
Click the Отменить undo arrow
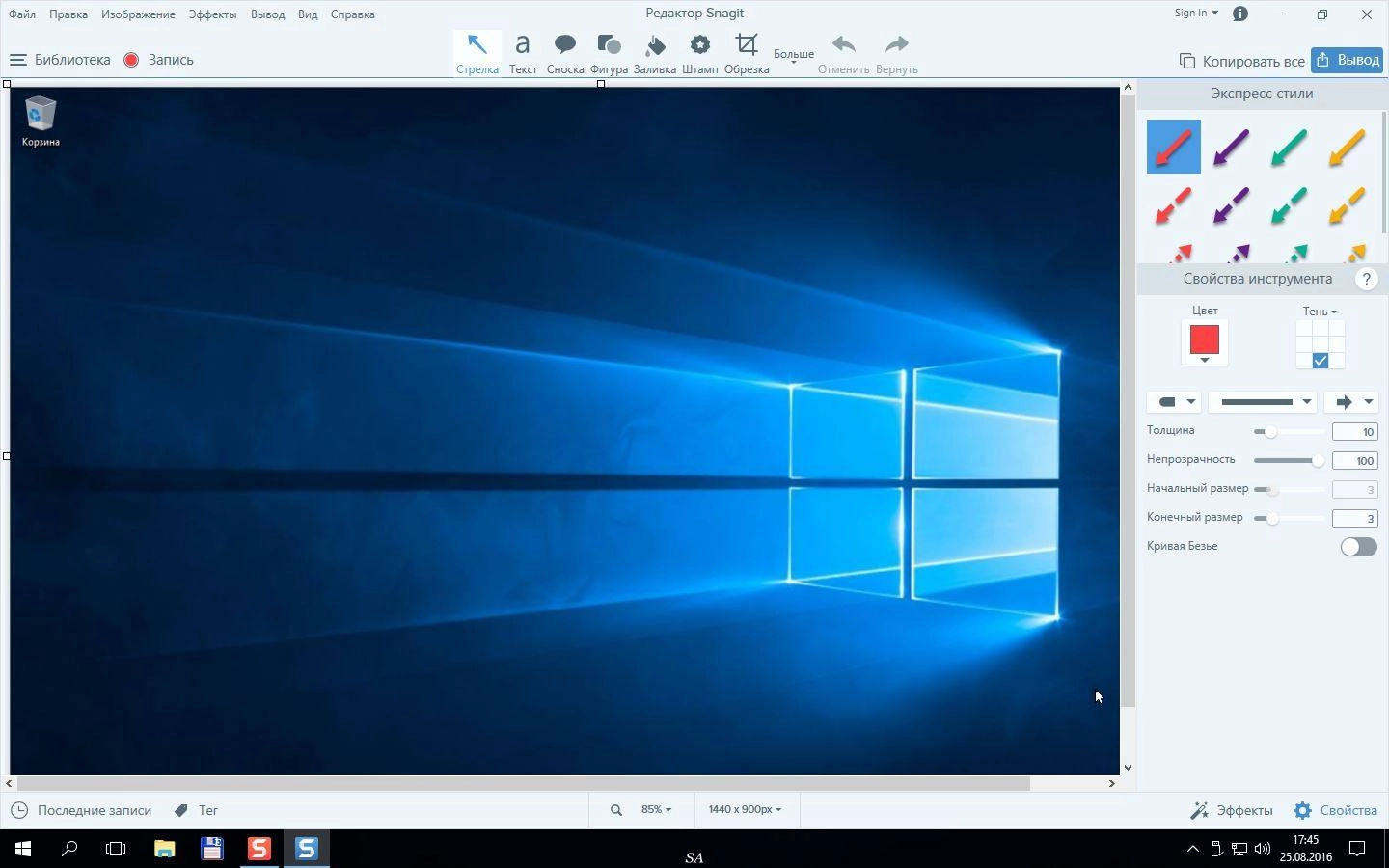843,53
